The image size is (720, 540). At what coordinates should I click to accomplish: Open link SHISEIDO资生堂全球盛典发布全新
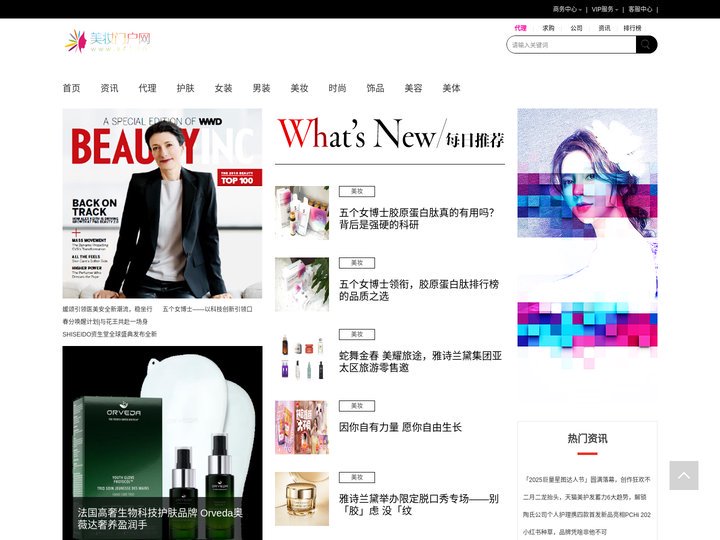point(110,334)
